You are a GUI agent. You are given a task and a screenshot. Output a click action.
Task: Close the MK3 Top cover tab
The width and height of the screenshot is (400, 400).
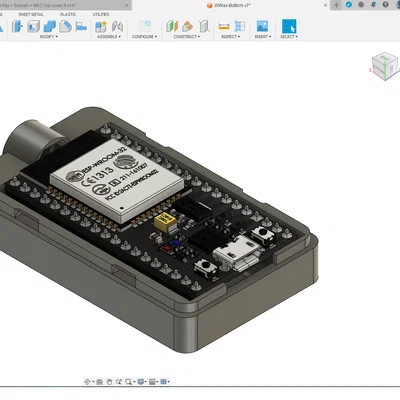coord(127,5)
